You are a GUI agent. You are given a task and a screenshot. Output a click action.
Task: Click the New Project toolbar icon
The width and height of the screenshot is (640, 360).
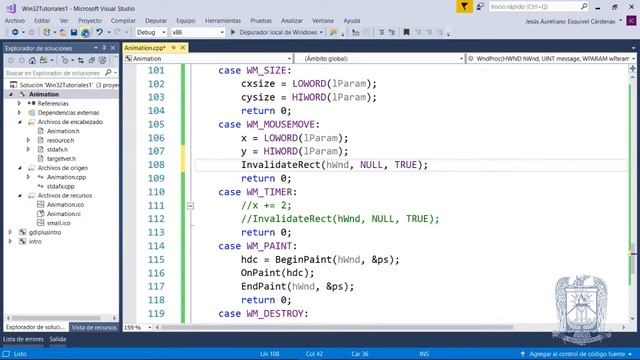(47, 32)
